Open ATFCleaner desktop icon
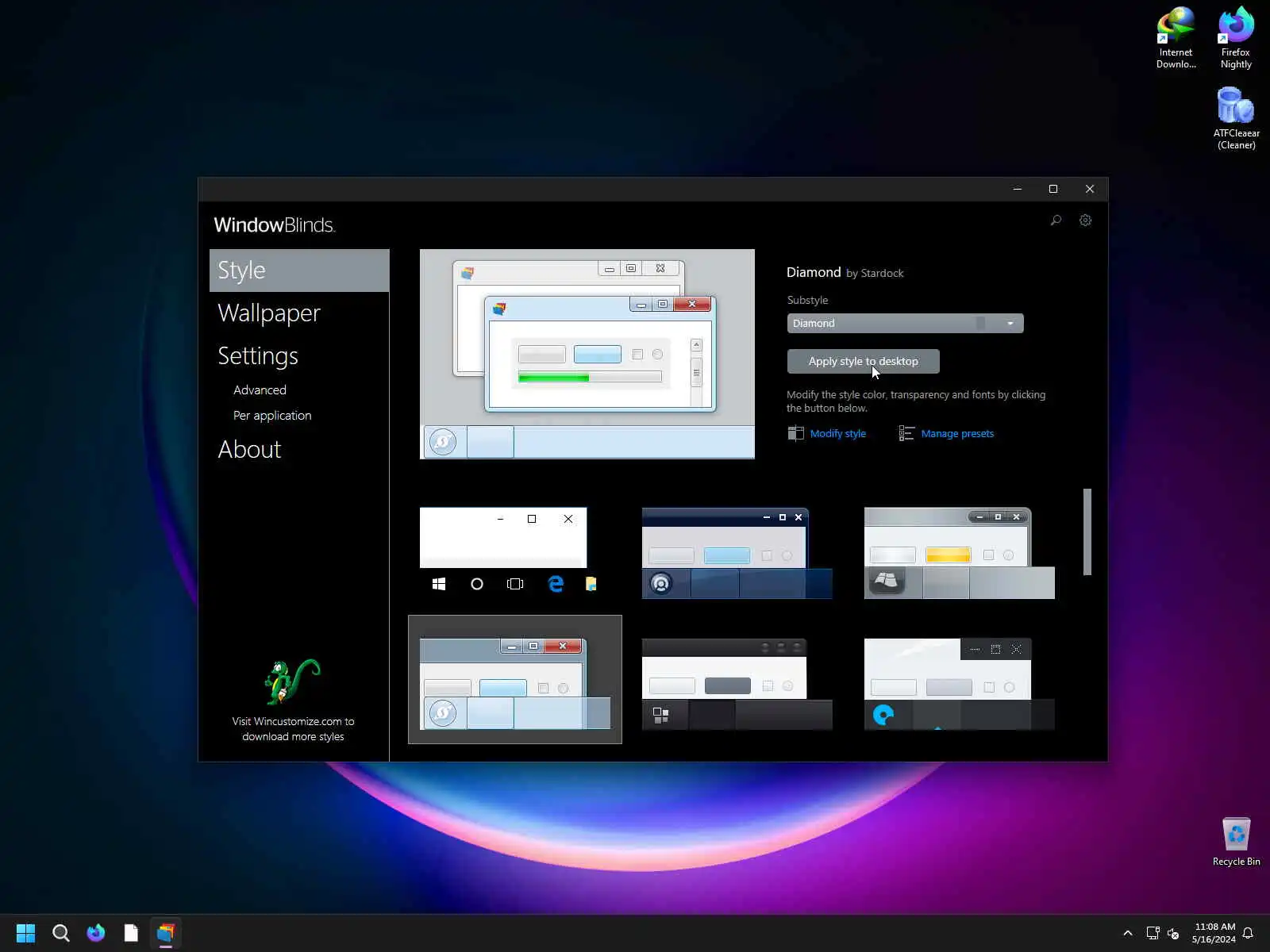The height and width of the screenshot is (952, 1270). (x=1236, y=118)
